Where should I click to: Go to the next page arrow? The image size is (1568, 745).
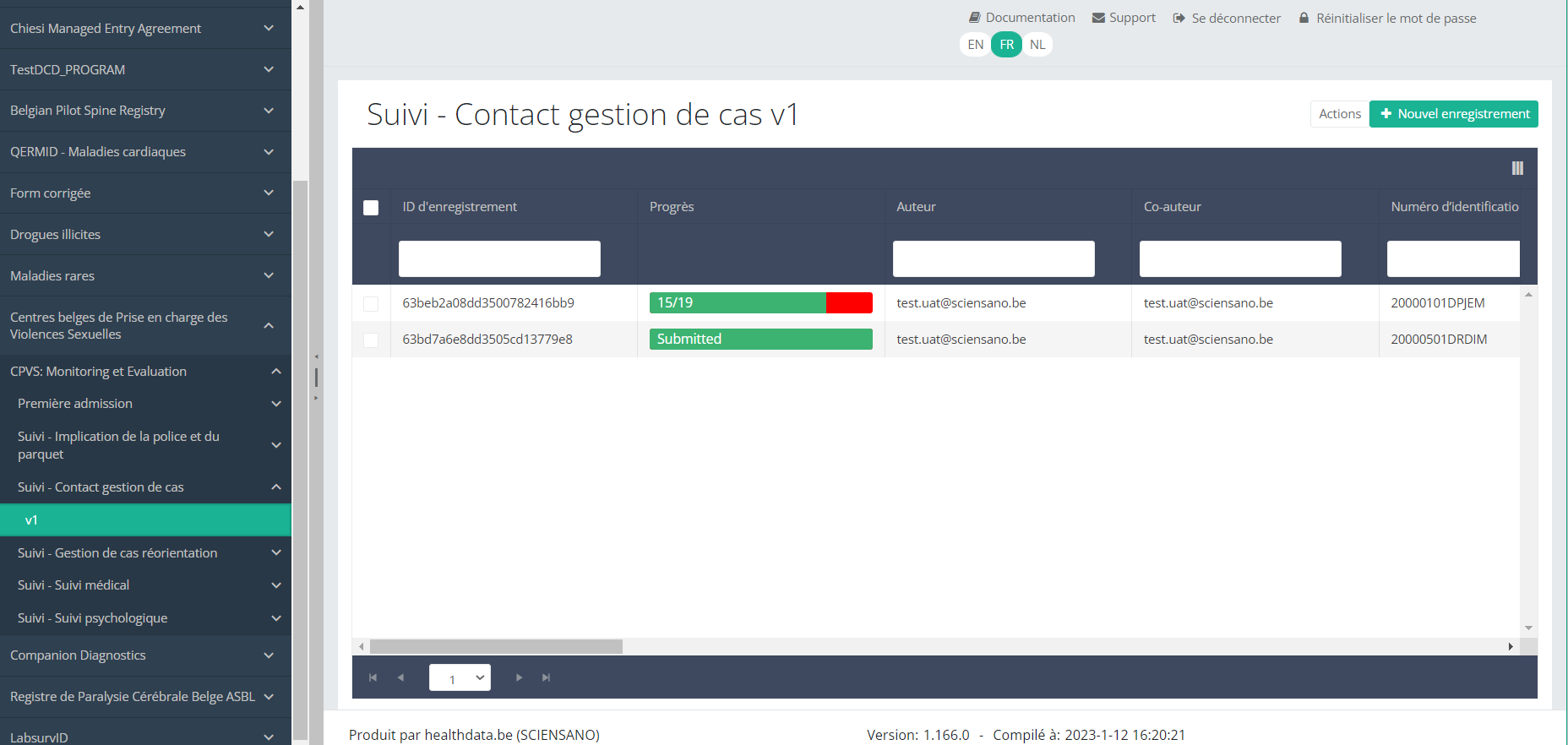click(x=519, y=677)
